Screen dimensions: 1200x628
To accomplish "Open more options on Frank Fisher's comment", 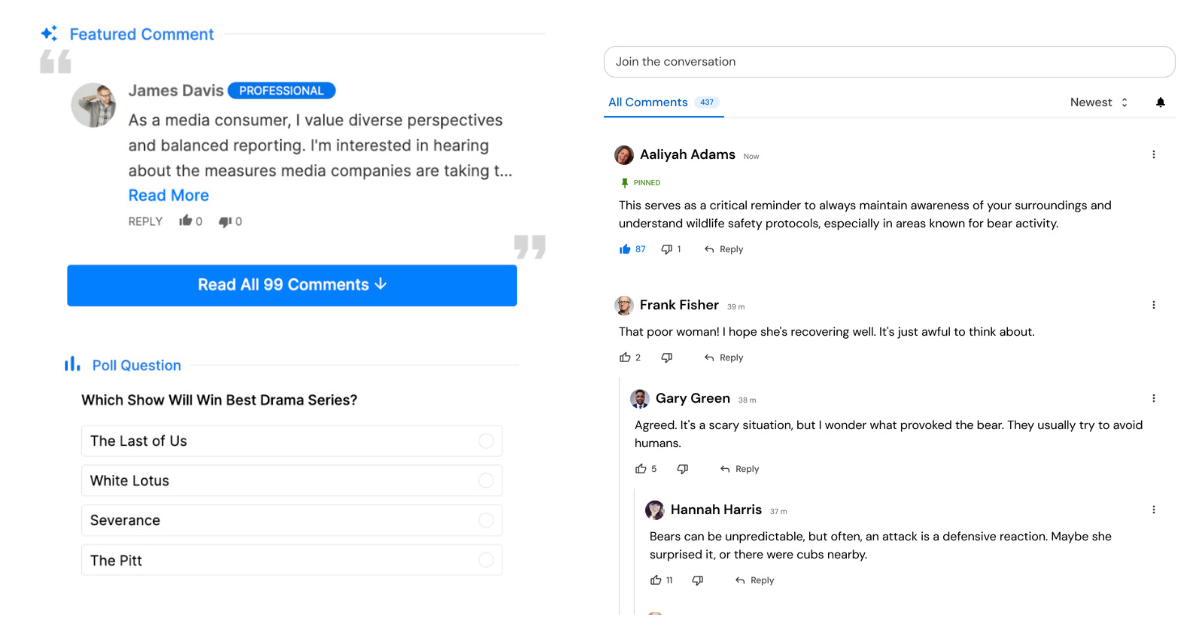I will (x=1153, y=305).
